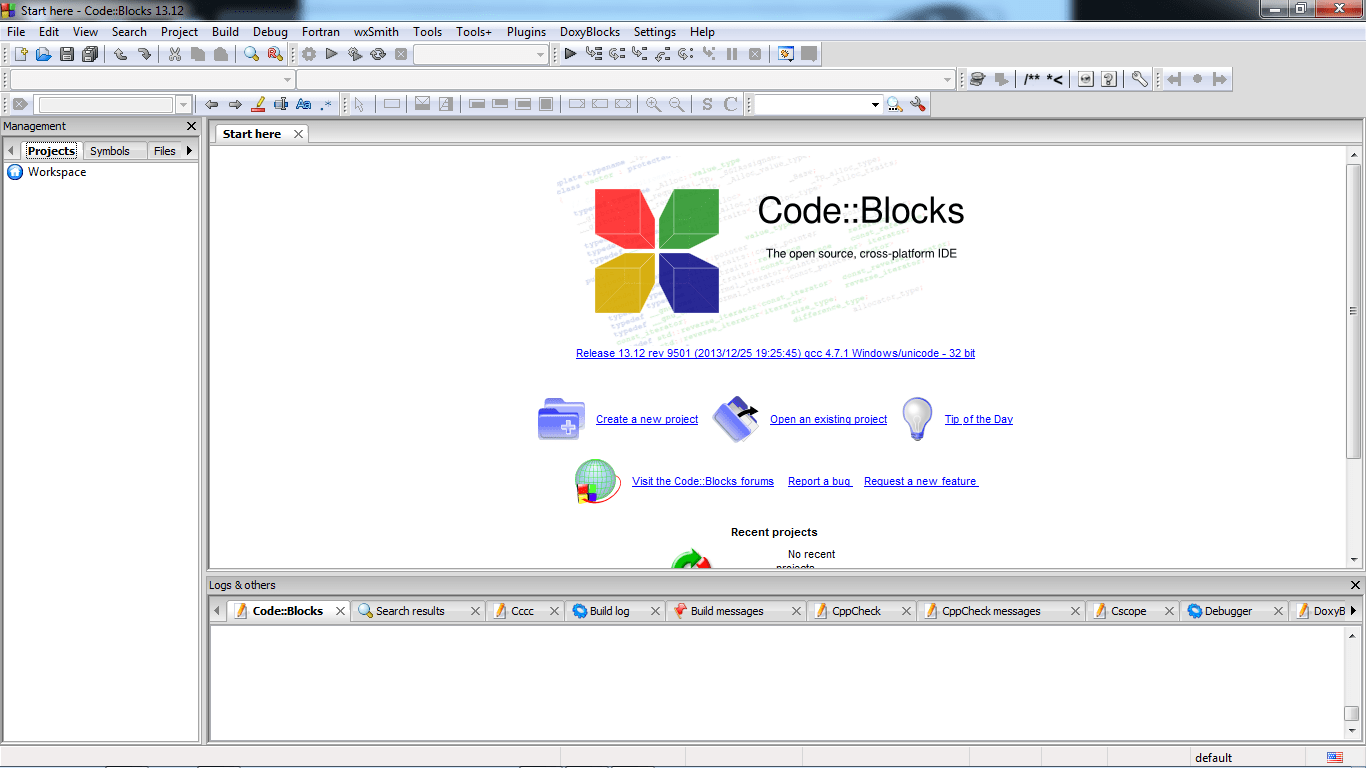Click the Save floppy disk icon
Image resolution: width=1366 pixels, height=768 pixels.
pyautogui.click(x=67, y=54)
